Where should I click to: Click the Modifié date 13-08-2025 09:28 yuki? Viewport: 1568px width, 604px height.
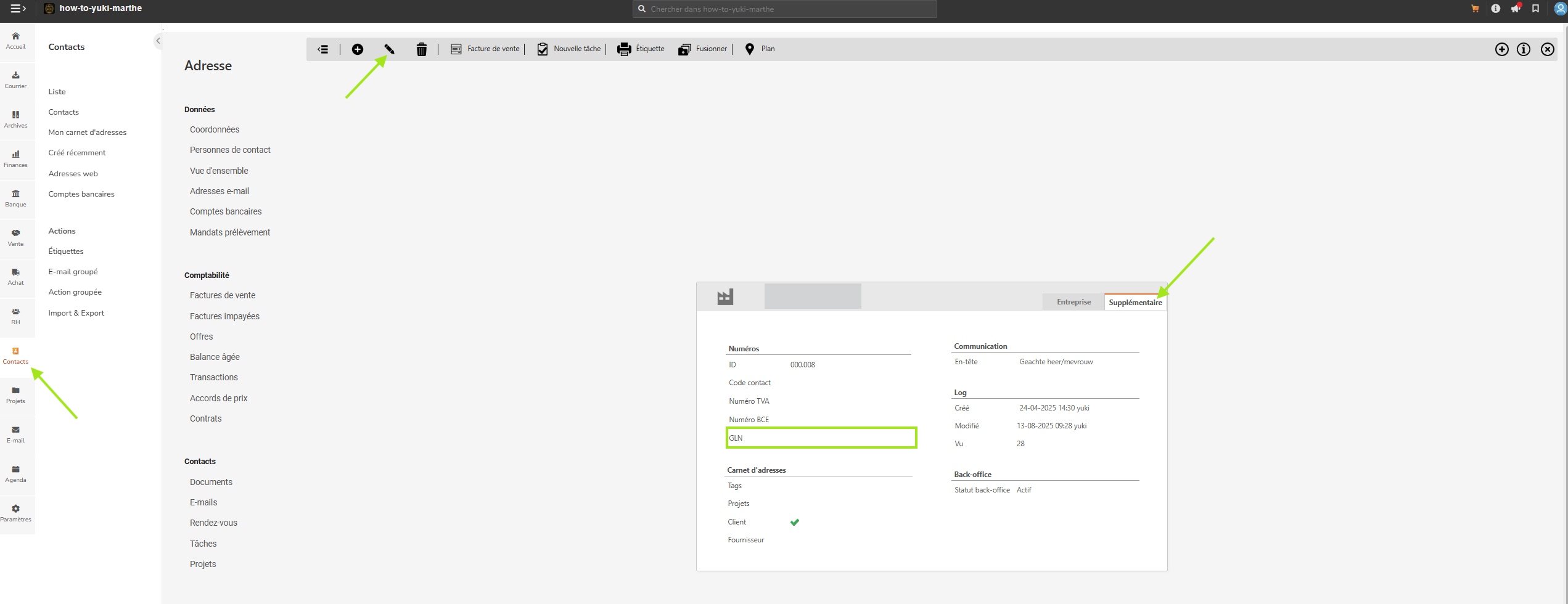(x=1052, y=426)
